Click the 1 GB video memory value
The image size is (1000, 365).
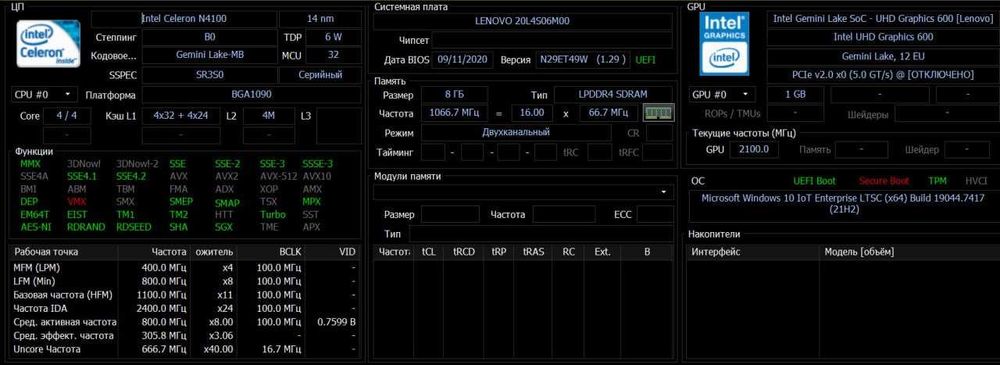[x=795, y=95]
